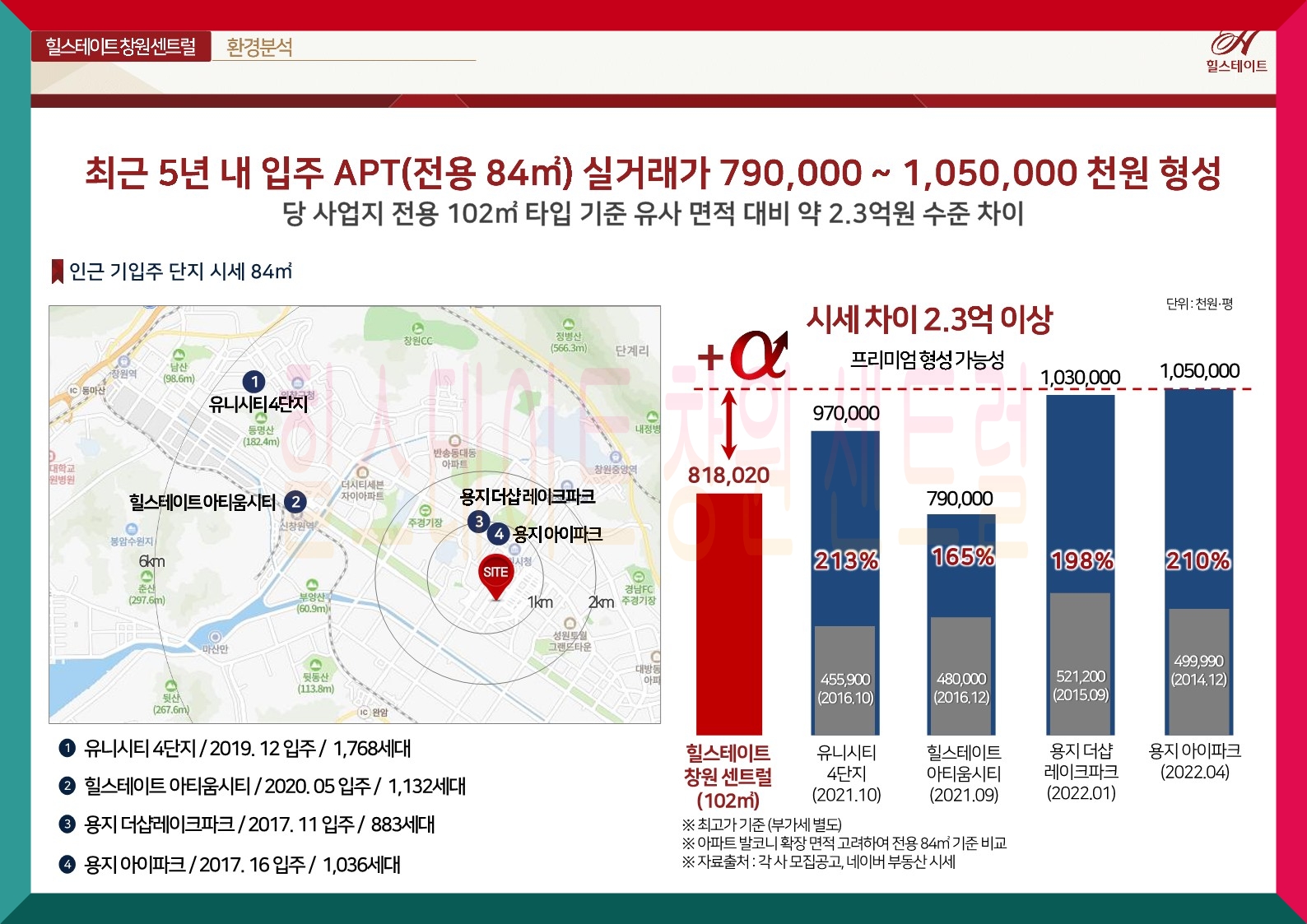Viewport: 1307px width, 924px height.
Task: Click the 유니시티 4단지 (2021.10) axis label
Action: tap(846, 773)
